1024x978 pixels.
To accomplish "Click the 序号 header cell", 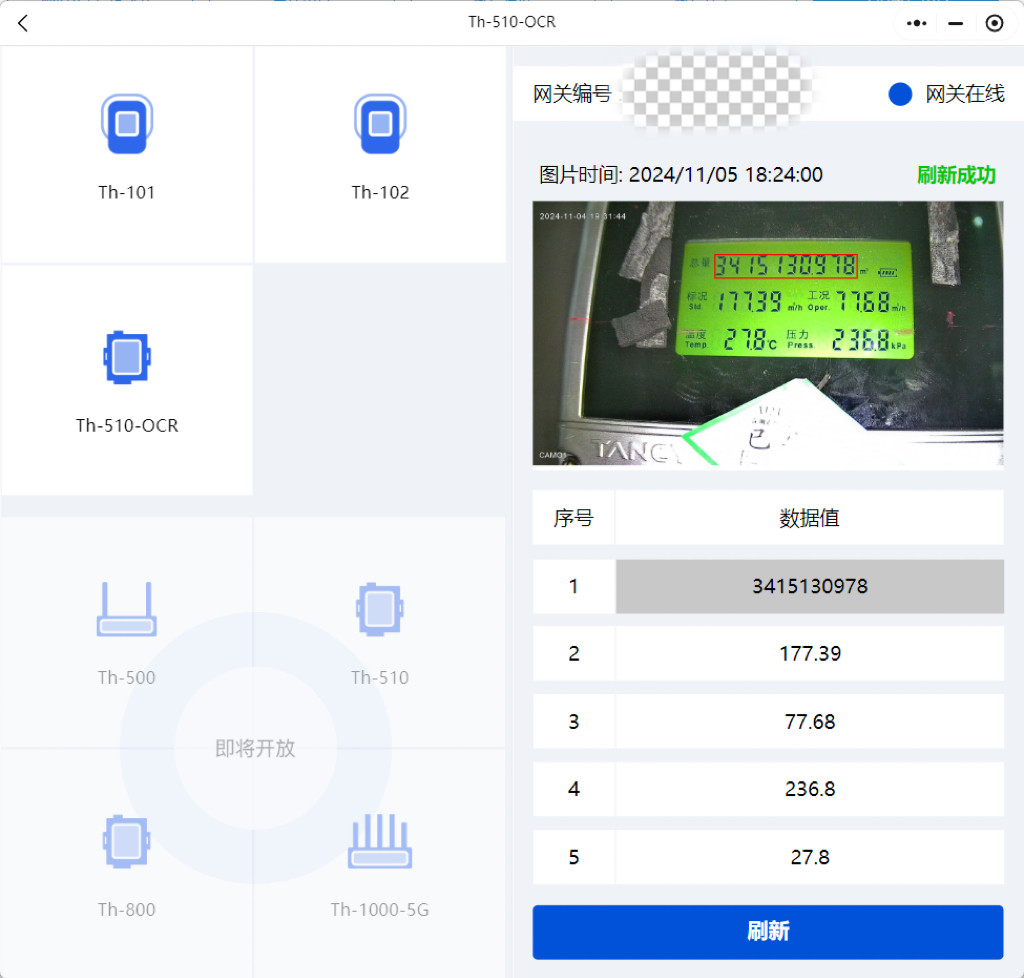I will 573,518.
